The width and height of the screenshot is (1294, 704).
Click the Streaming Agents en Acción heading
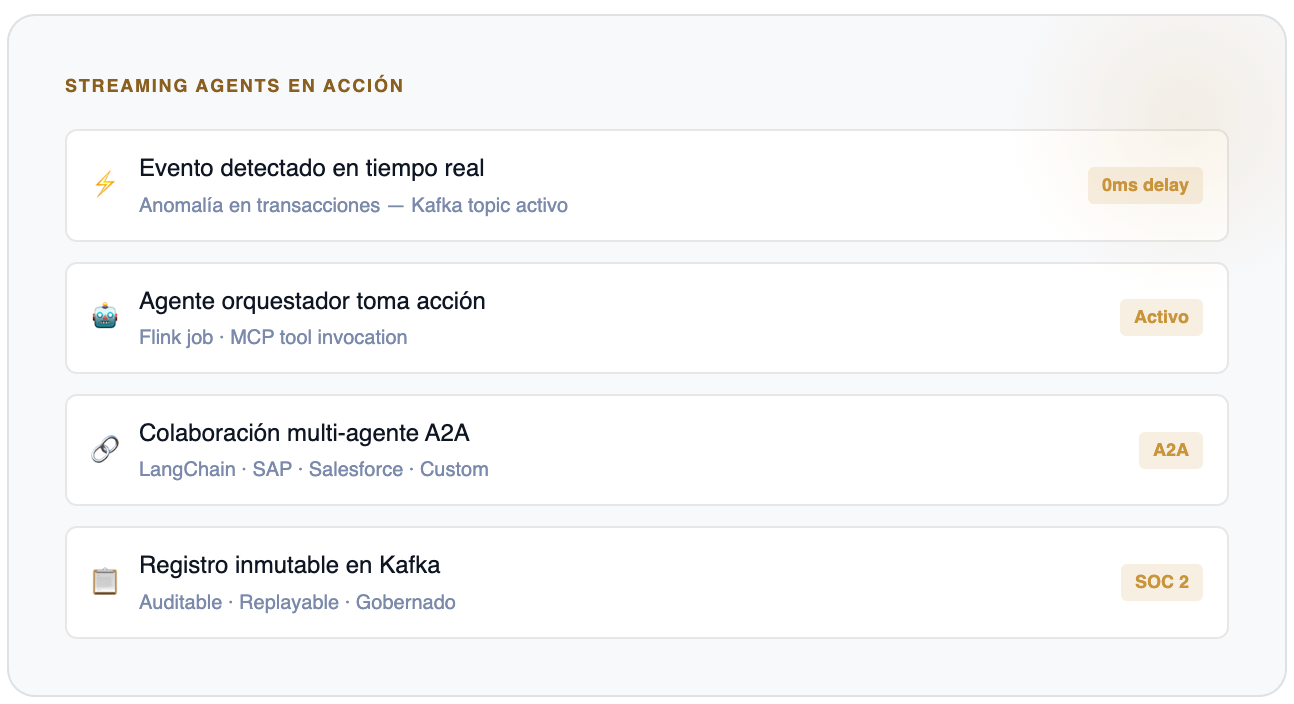coord(234,86)
